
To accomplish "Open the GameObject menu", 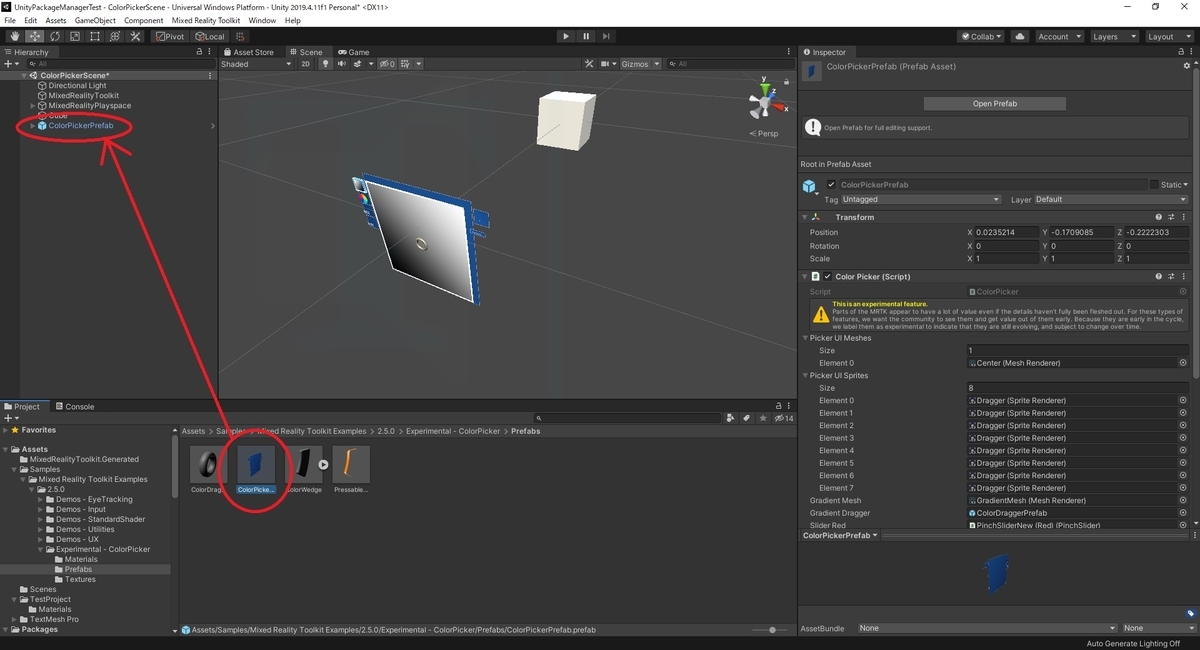I will coord(95,20).
